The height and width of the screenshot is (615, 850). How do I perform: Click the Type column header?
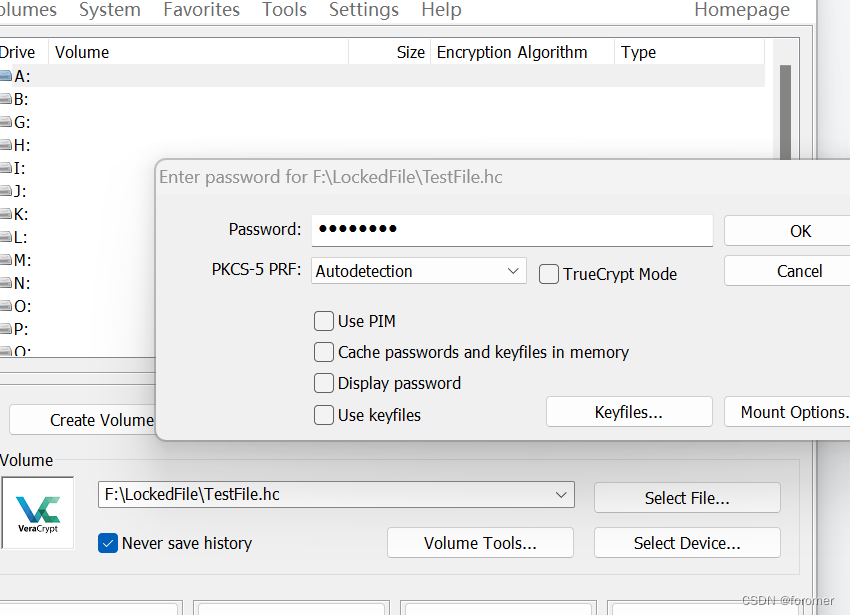click(x=690, y=52)
